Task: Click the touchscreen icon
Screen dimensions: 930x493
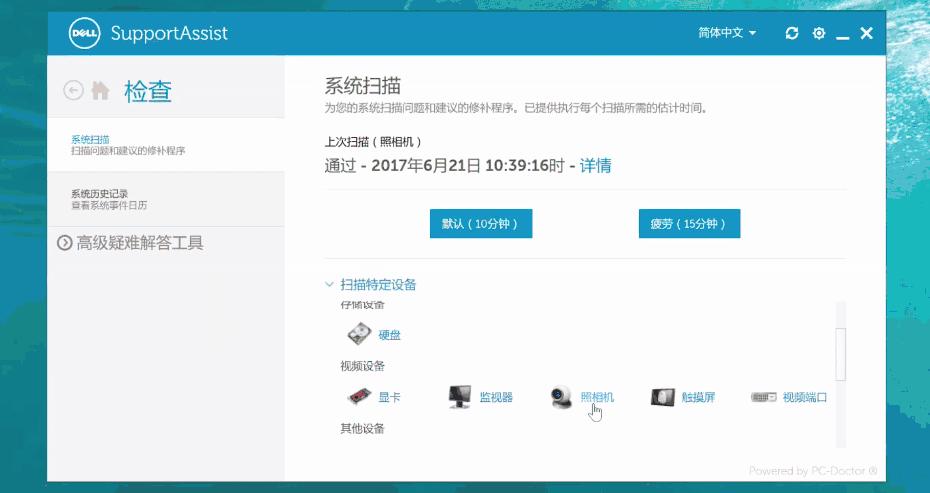Action: click(x=663, y=397)
